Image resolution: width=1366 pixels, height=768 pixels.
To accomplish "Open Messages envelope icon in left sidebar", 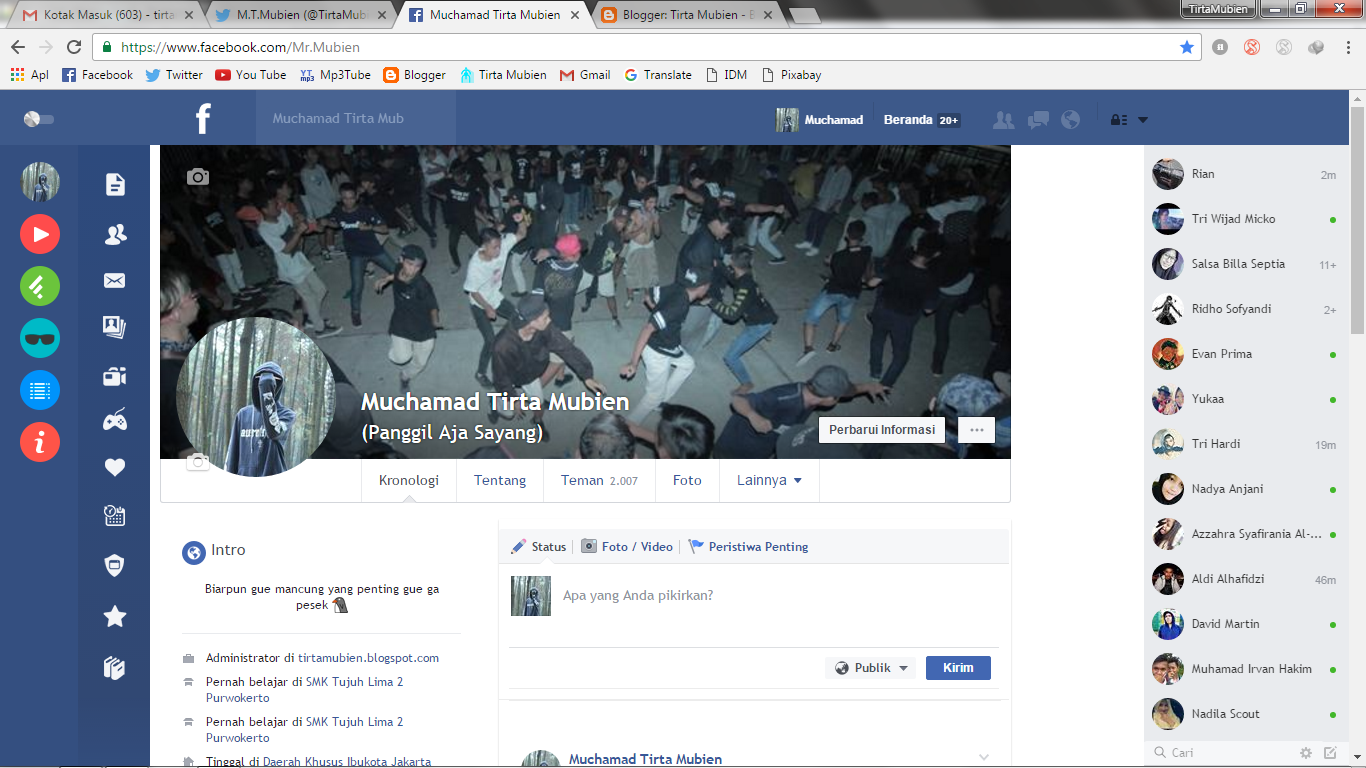I will 114,281.
